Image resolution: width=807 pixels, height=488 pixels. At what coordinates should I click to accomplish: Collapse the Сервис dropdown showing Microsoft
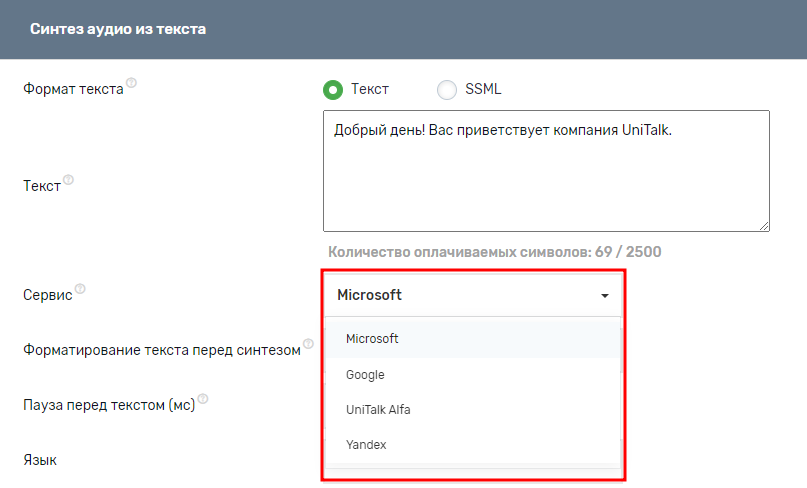(472, 295)
